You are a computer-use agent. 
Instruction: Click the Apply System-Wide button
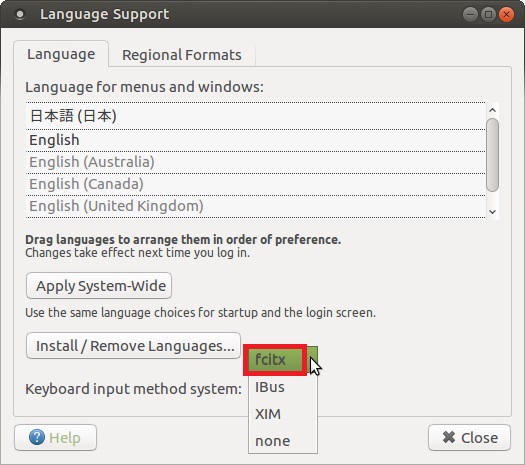tap(99, 286)
